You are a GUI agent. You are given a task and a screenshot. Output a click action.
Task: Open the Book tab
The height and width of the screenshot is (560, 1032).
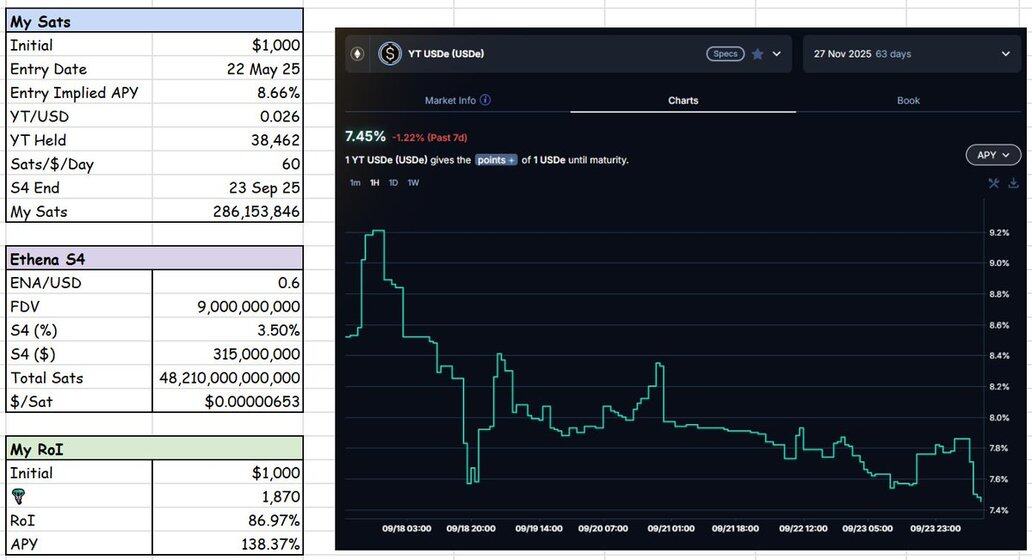point(908,100)
